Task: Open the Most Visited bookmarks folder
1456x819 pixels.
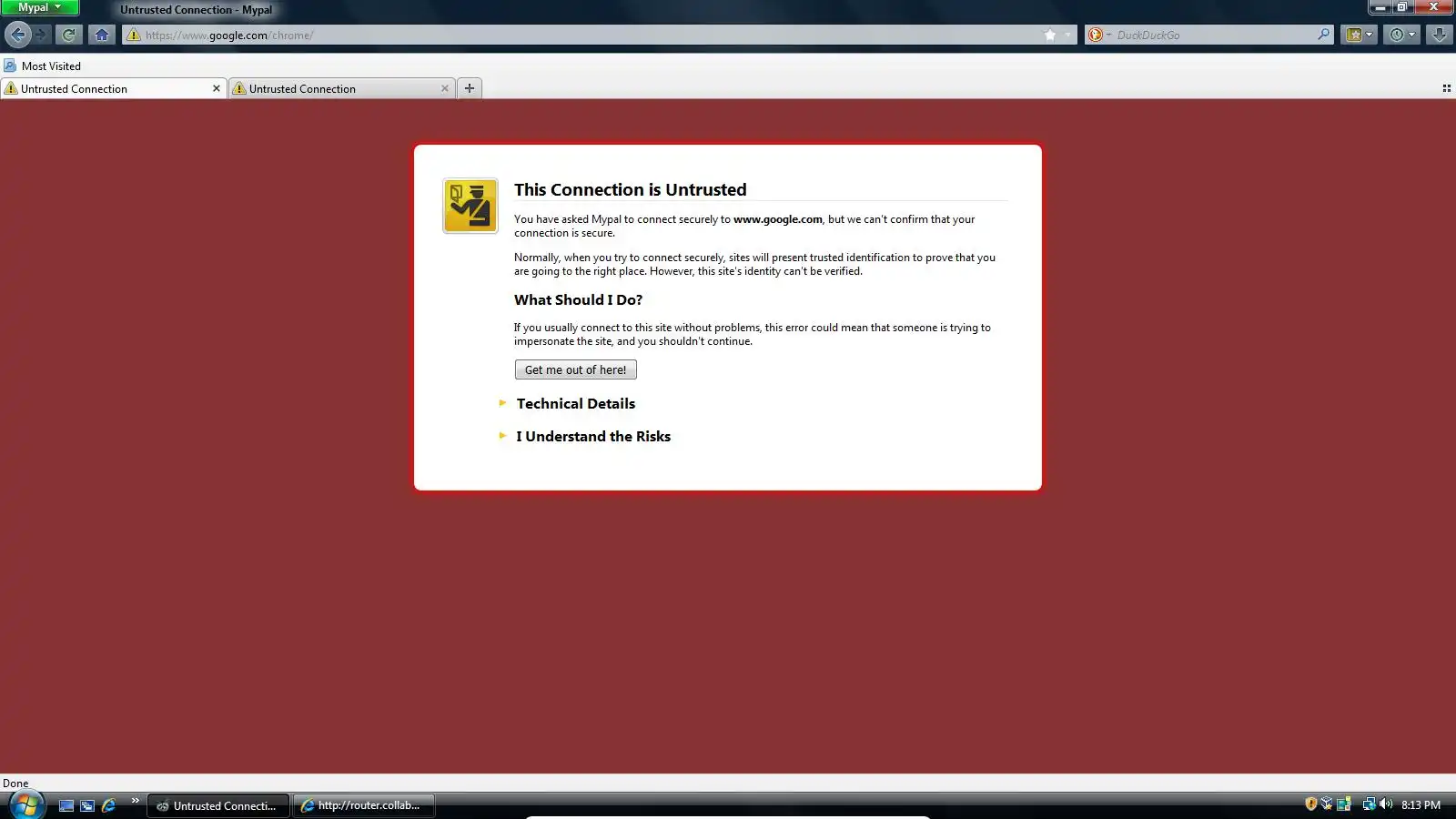Action: point(42,66)
